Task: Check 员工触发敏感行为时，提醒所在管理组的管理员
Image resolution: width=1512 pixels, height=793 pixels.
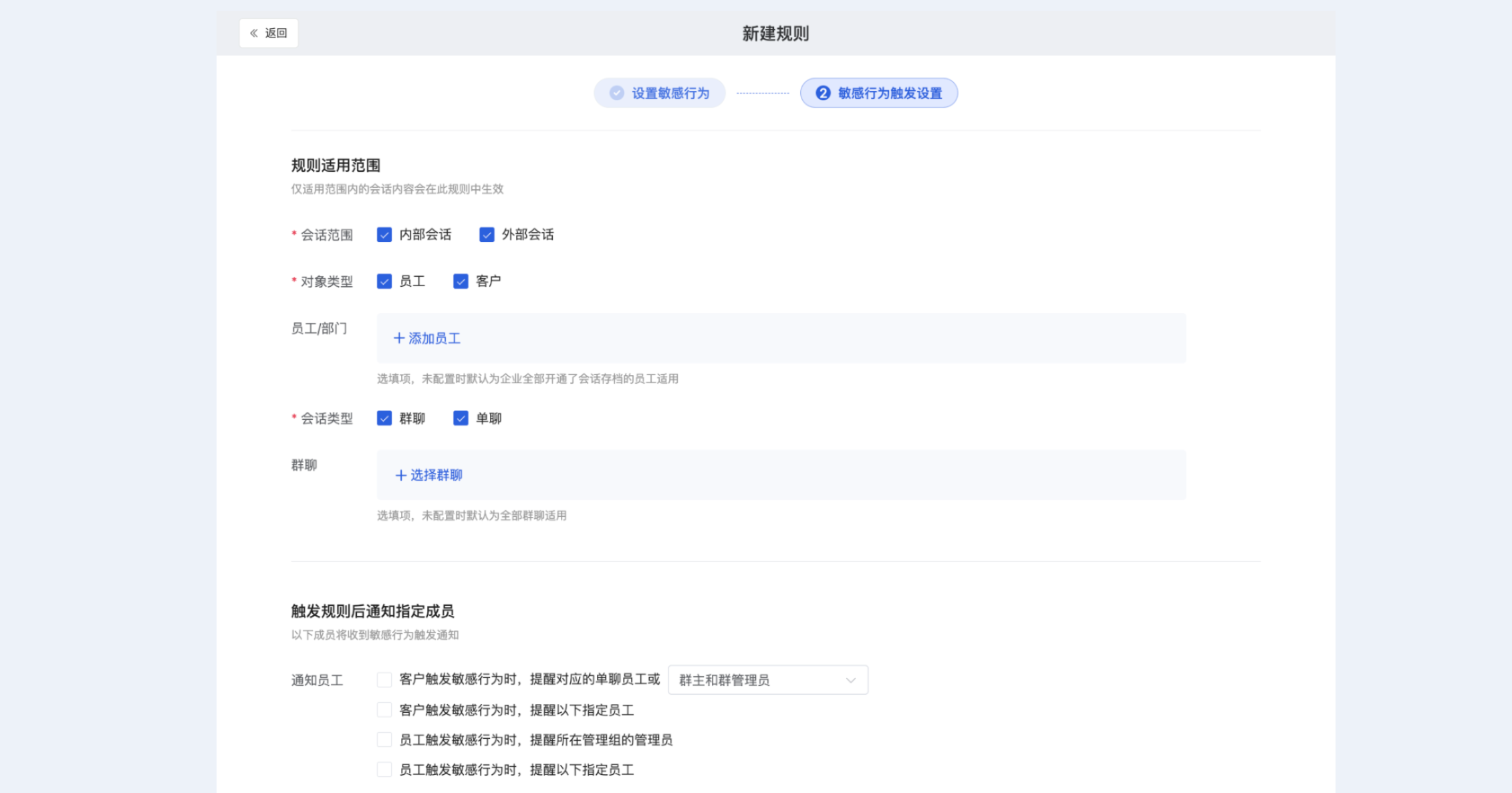Action: (384, 740)
